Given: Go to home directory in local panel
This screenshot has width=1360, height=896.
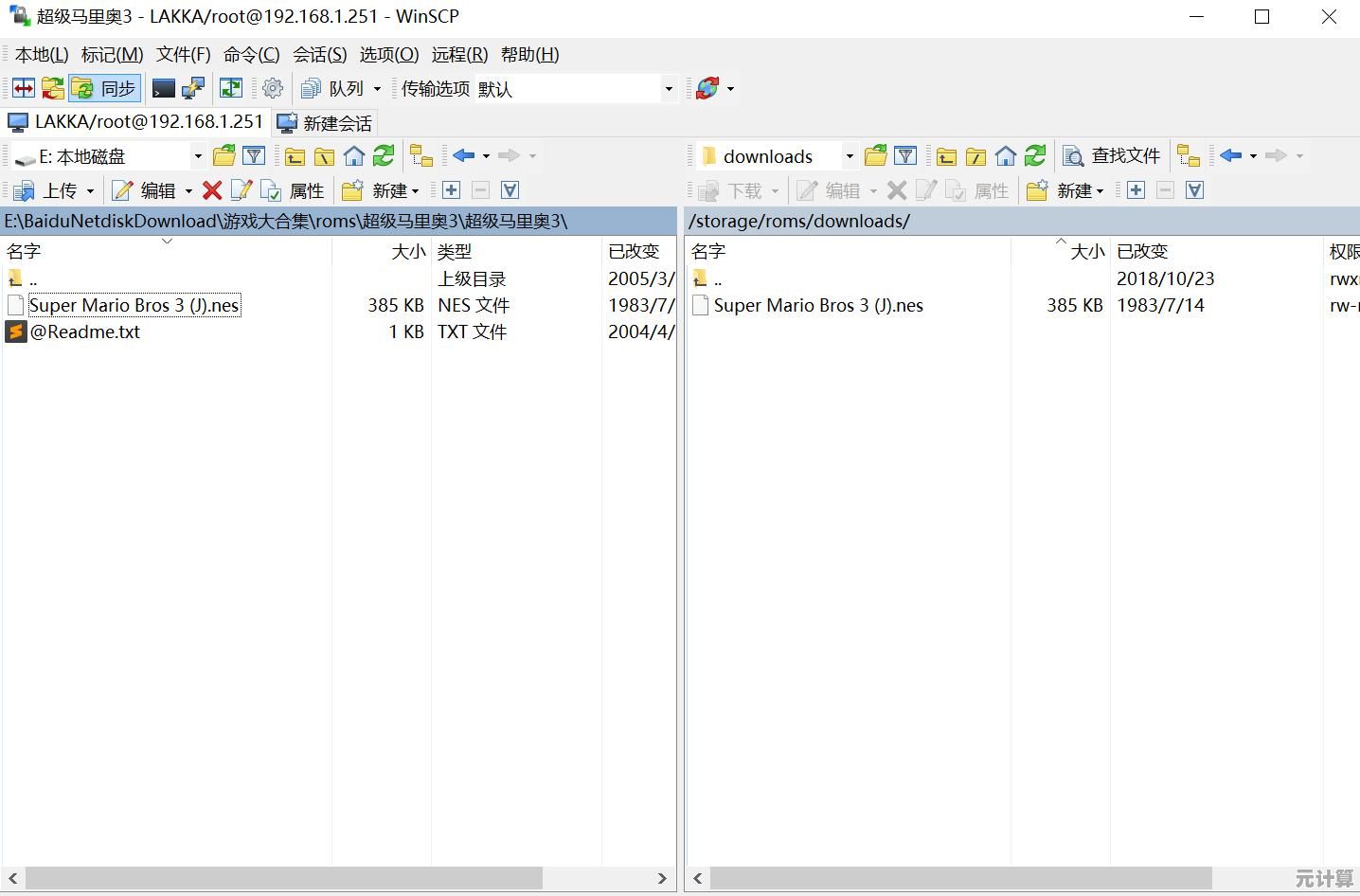Looking at the screenshot, I should pos(354,156).
